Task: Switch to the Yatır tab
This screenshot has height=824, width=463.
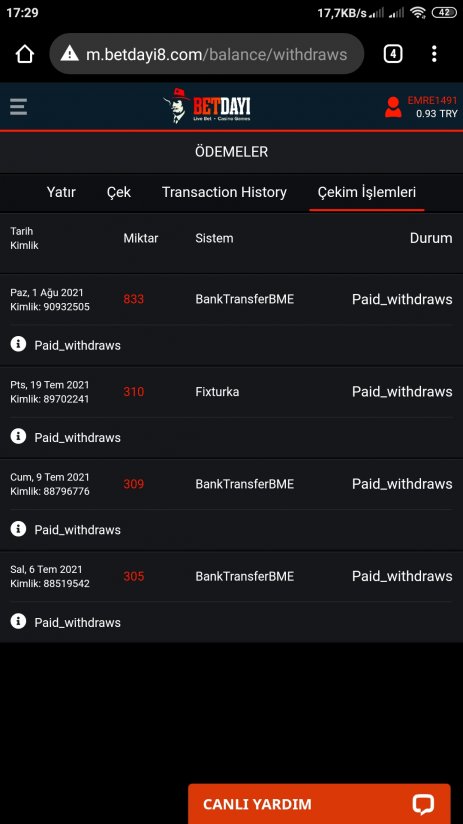Action: 61,192
